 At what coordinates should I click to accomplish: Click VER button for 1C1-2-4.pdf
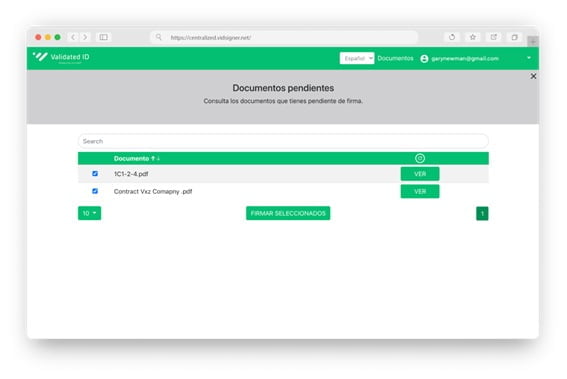pyautogui.click(x=420, y=174)
